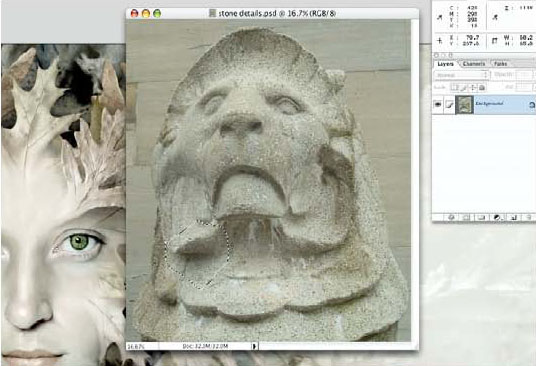Delete layer using trash icon
Image resolution: width=536 pixels, height=366 pixels.
[528, 217]
